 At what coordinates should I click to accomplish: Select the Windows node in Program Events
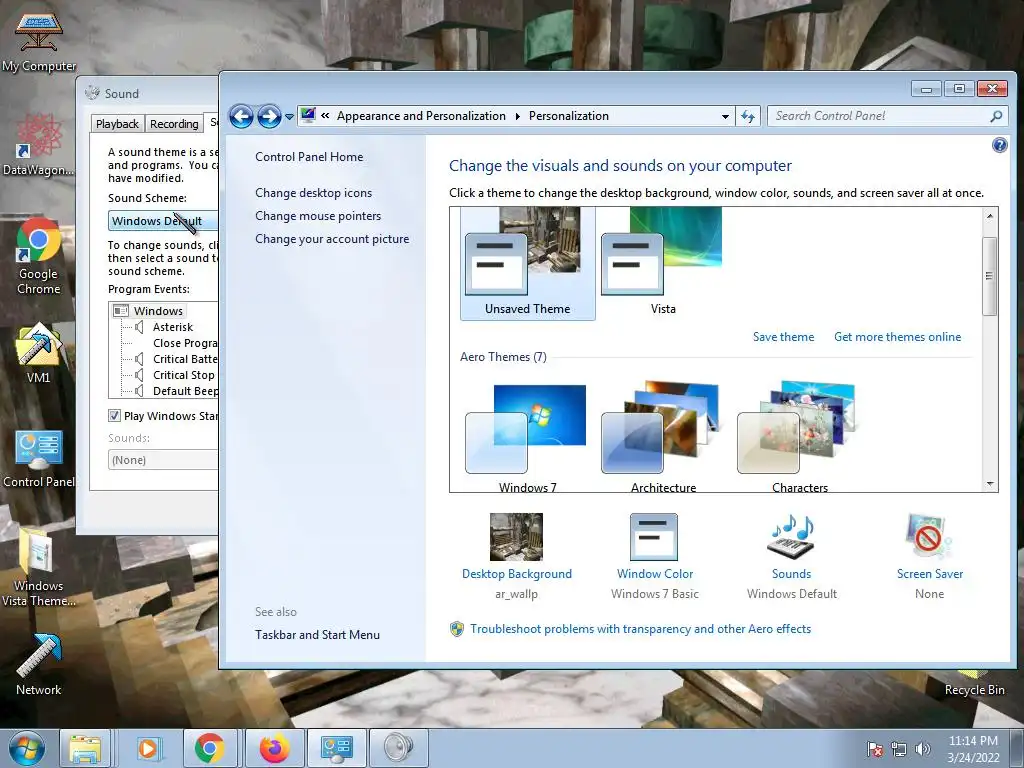tap(158, 311)
